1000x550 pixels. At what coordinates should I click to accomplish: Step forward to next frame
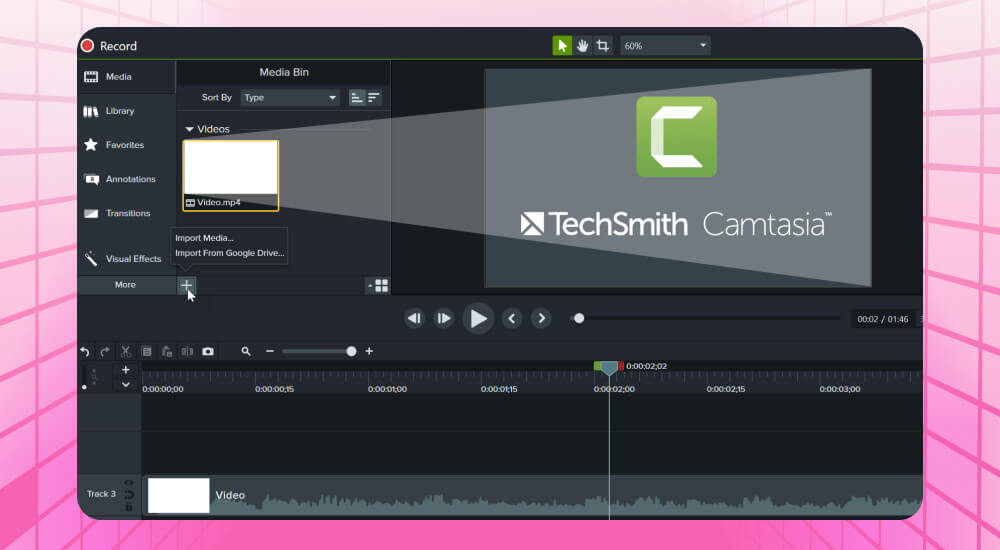click(x=444, y=318)
